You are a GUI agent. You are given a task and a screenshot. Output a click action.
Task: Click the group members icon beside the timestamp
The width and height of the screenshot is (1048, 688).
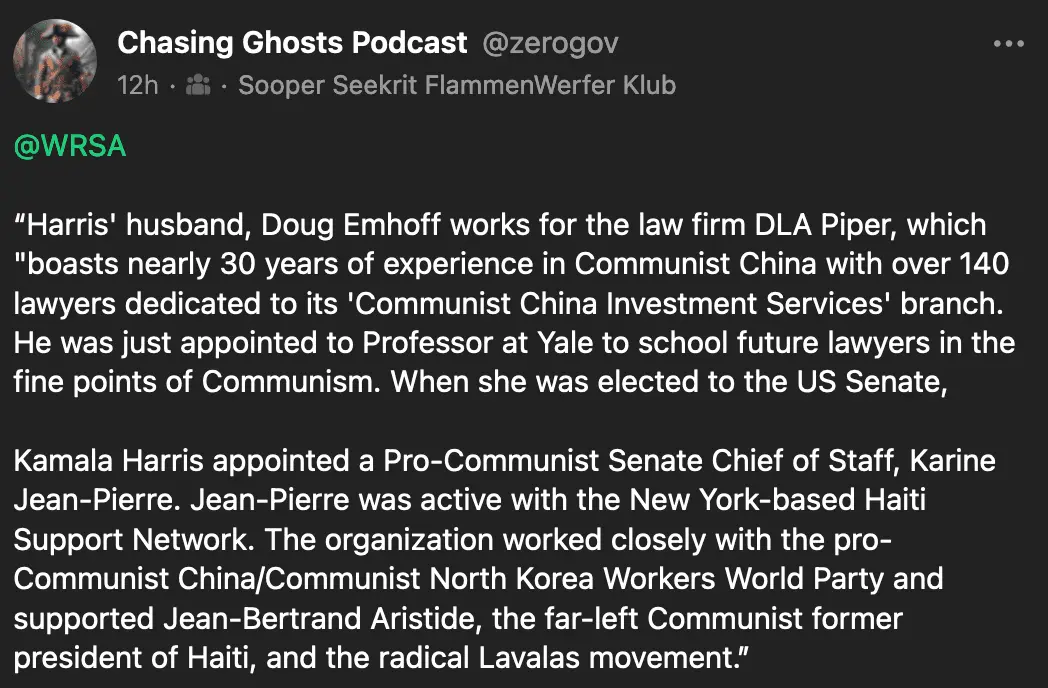point(199,85)
